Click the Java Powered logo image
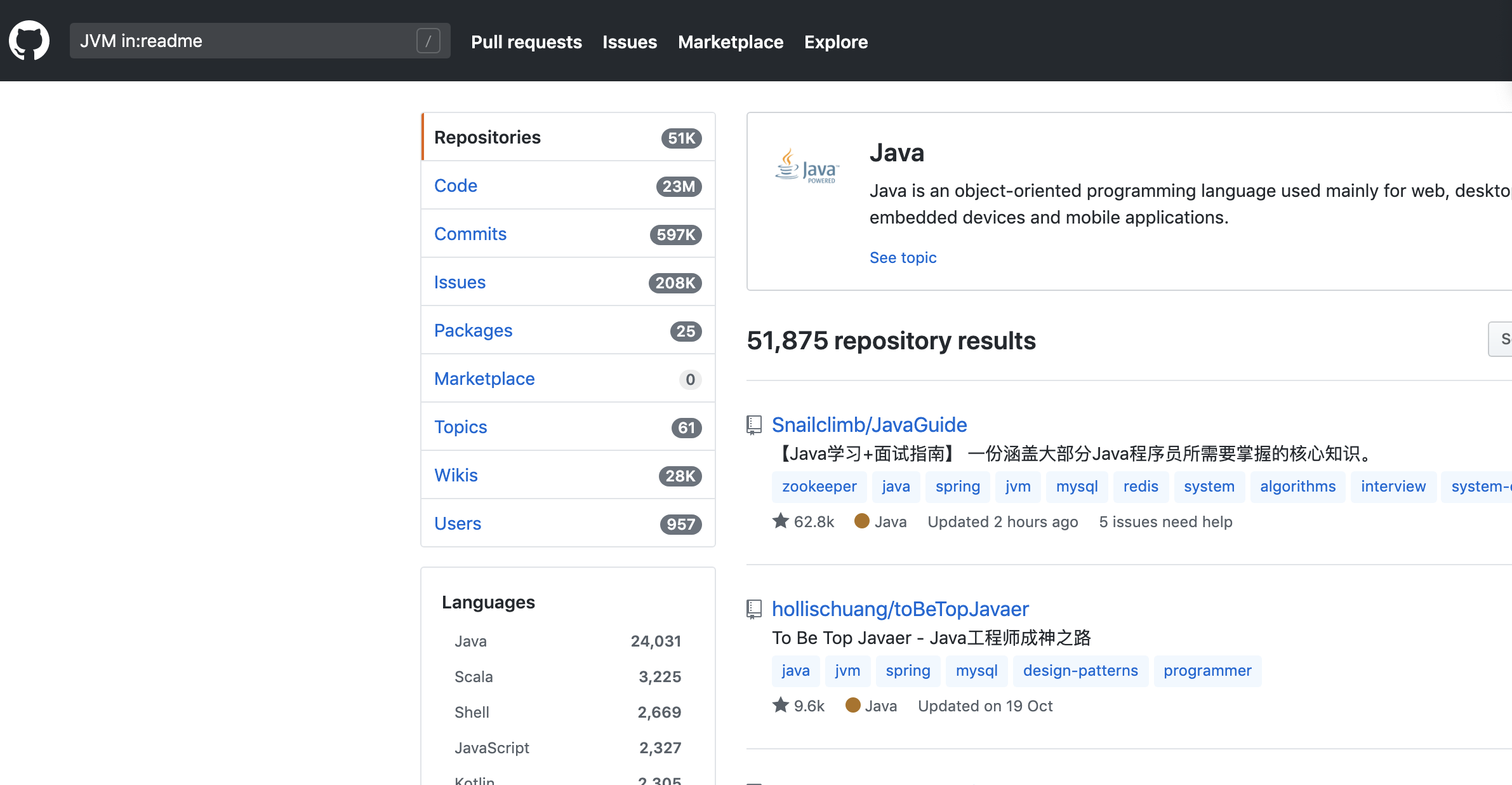This screenshot has height=785, width=1512. [x=807, y=167]
